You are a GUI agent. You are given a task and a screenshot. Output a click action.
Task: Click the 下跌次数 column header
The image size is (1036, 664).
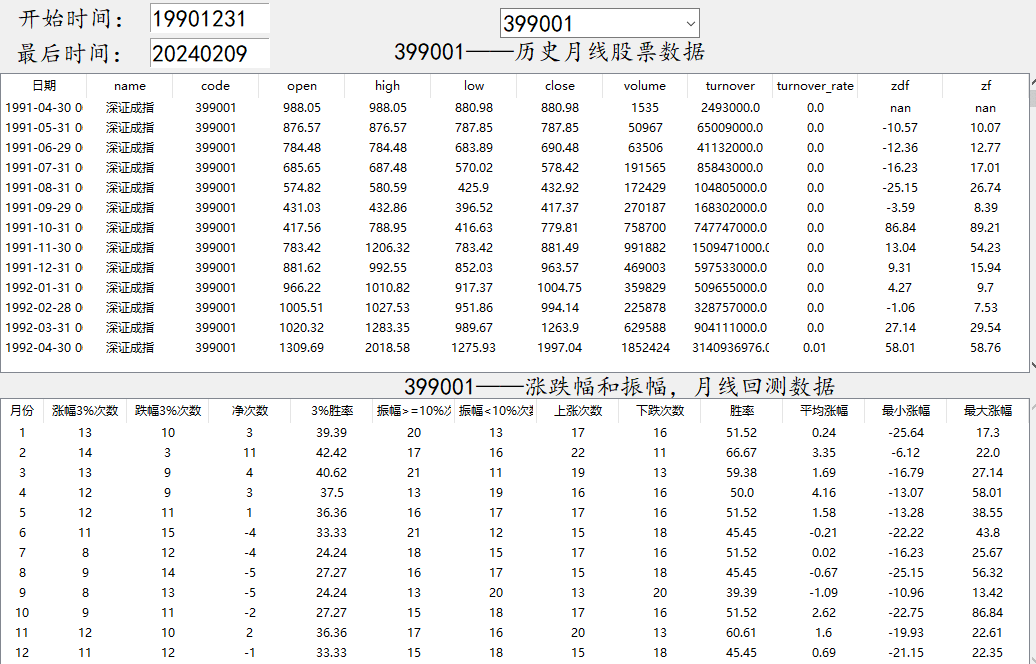tap(660, 411)
